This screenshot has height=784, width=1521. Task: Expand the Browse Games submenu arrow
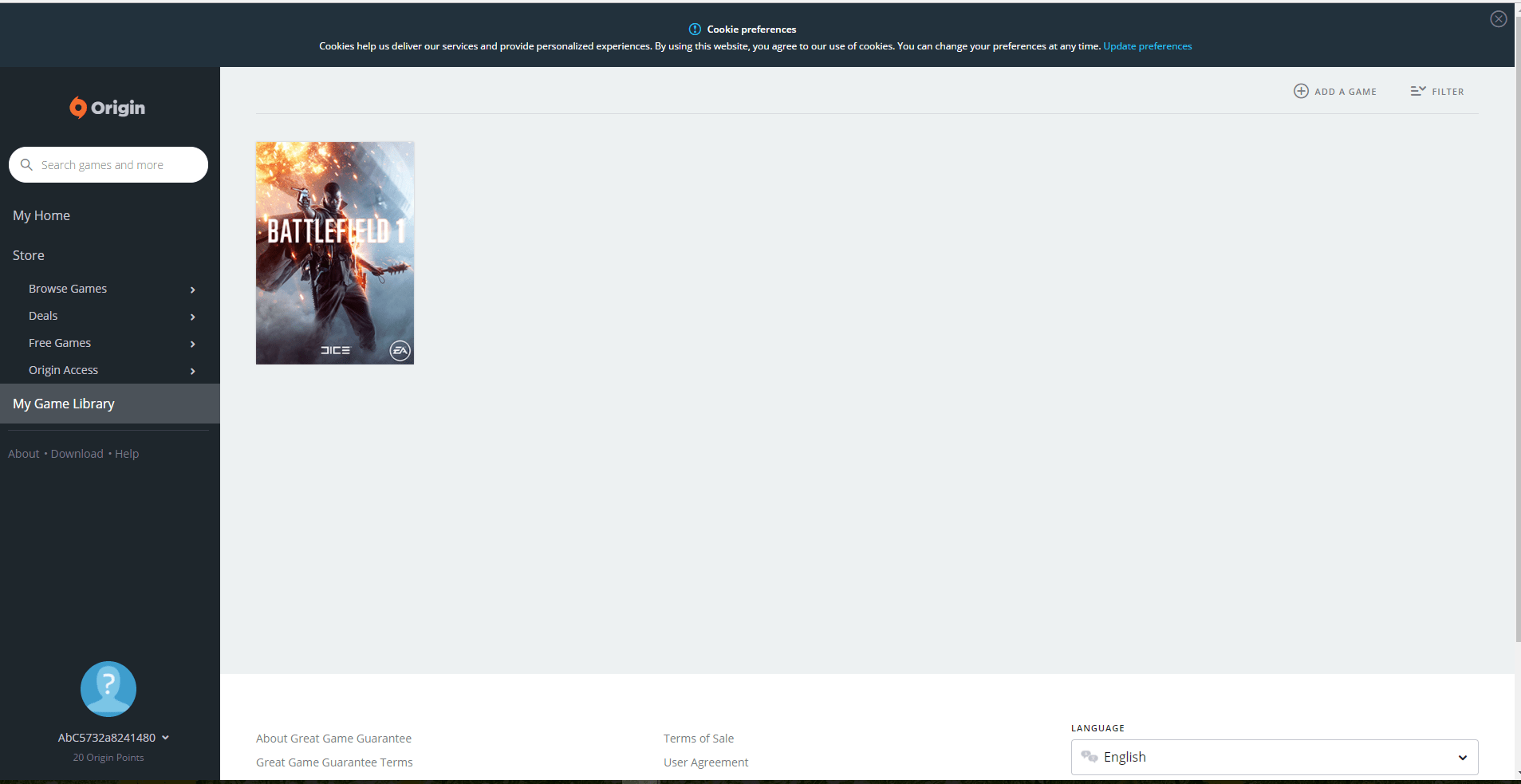pyautogui.click(x=193, y=290)
